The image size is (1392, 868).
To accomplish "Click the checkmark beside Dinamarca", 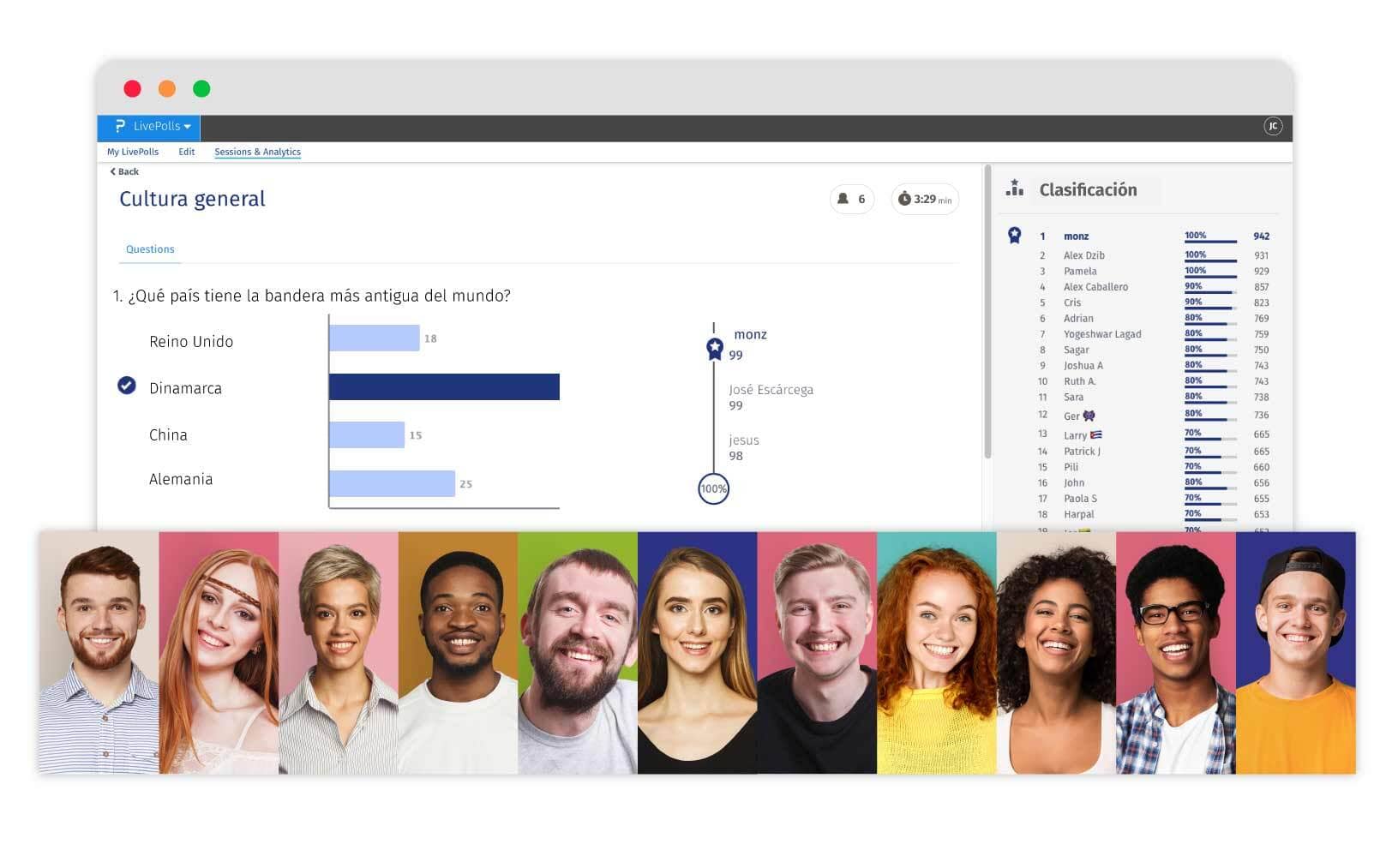I will (127, 386).
